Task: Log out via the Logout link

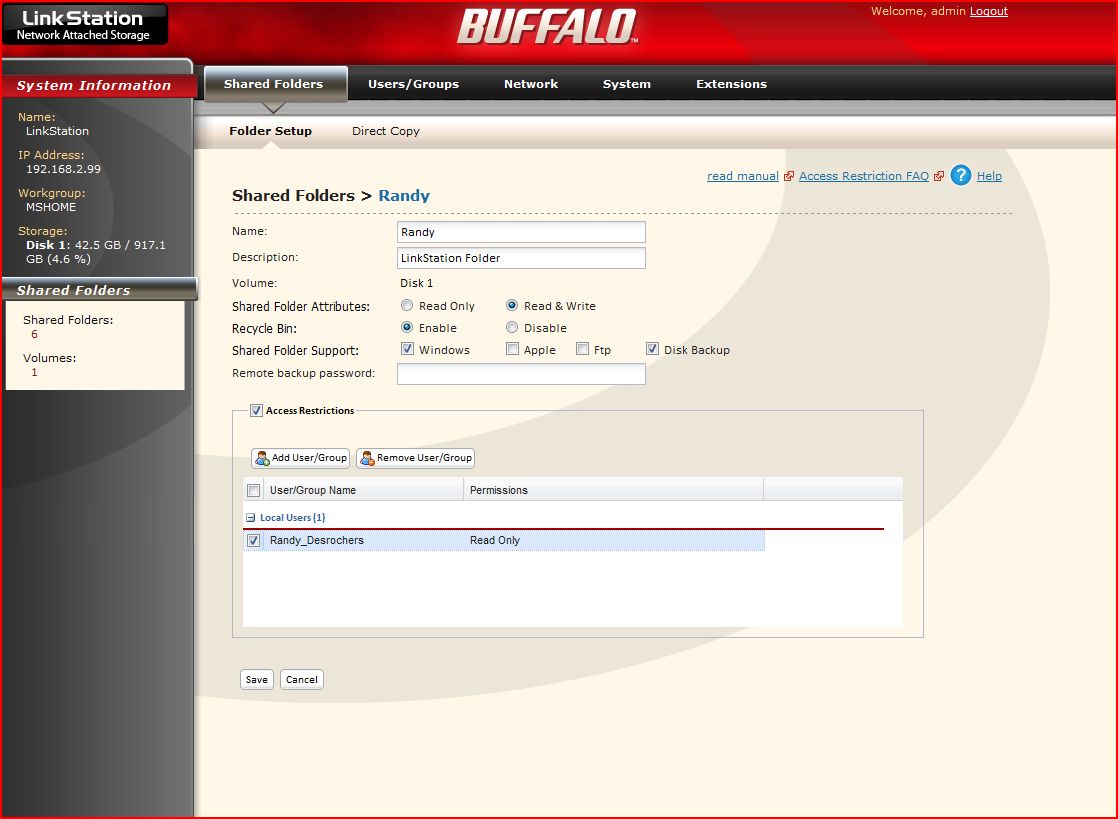Action: click(x=988, y=11)
